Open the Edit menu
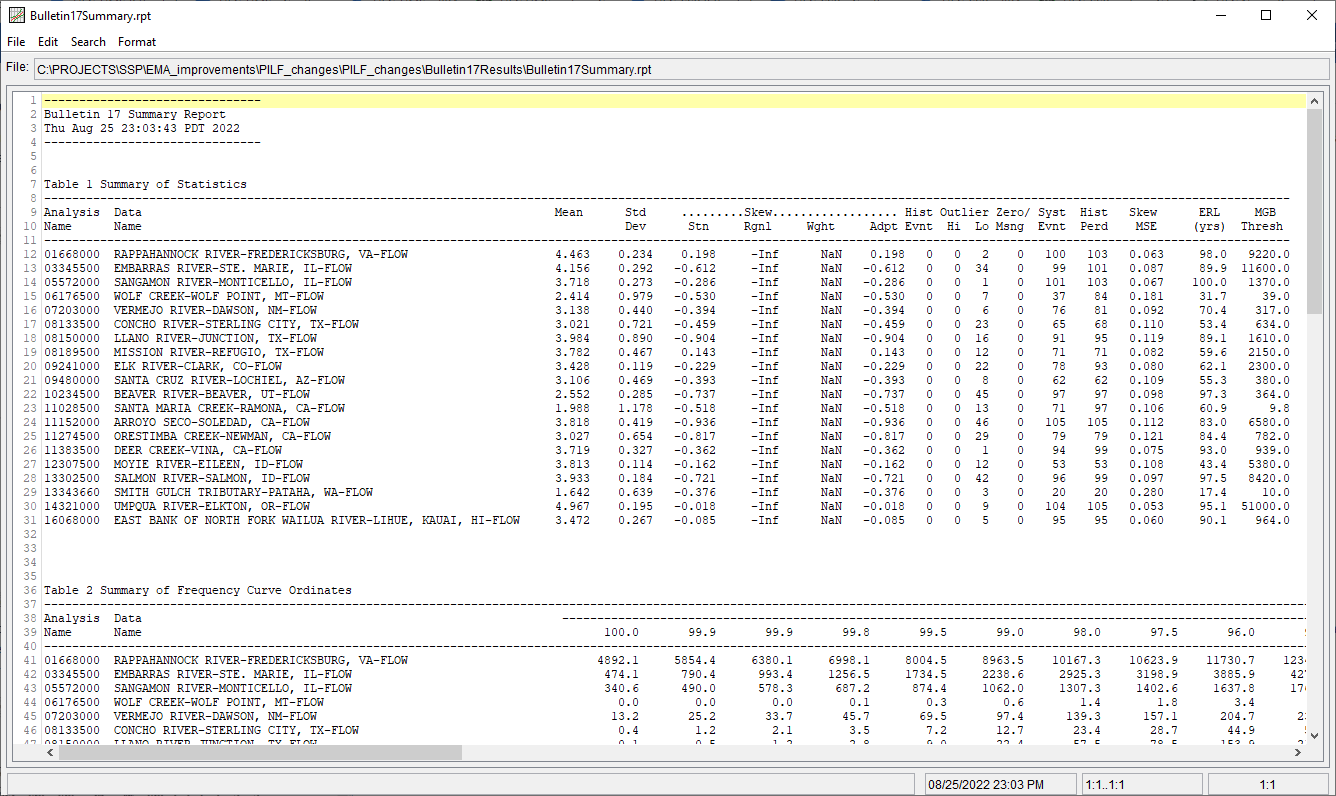 pos(47,42)
